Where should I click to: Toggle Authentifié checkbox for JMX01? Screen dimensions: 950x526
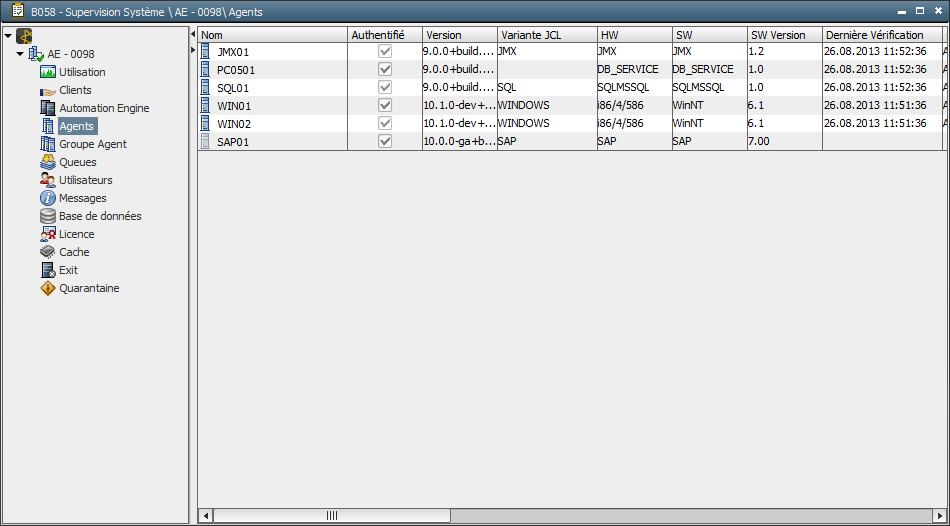(x=385, y=52)
